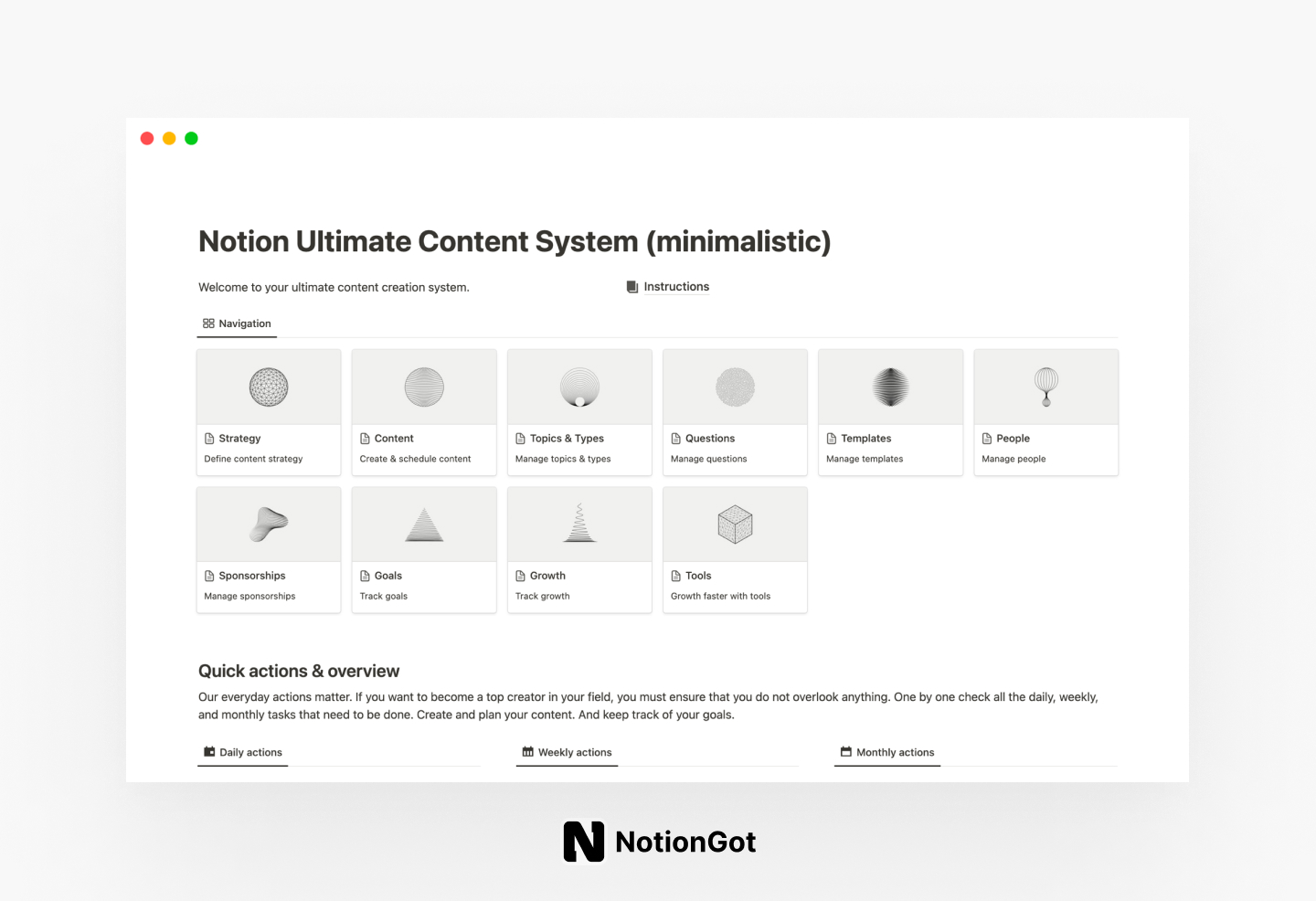Click the Tools cube thumbnail image

coord(735,524)
